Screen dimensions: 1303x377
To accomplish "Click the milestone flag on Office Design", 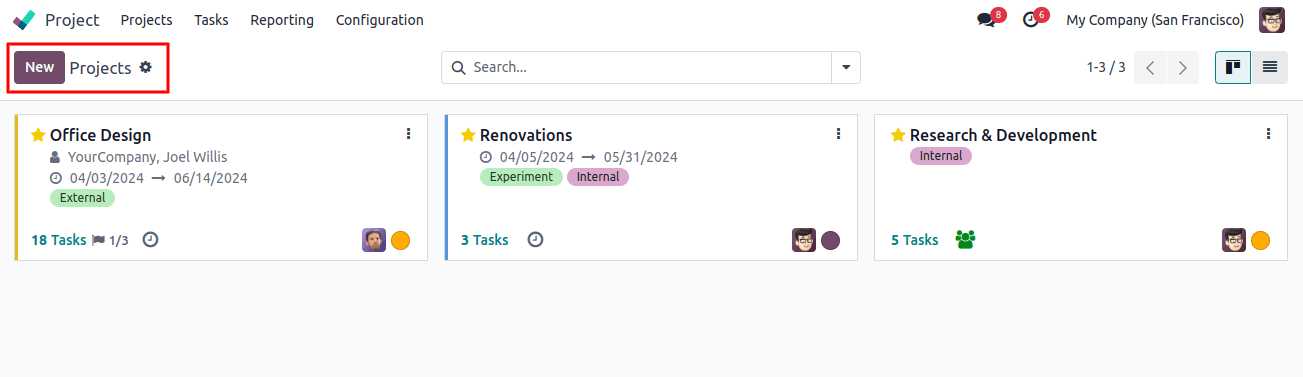I will (x=98, y=240).
